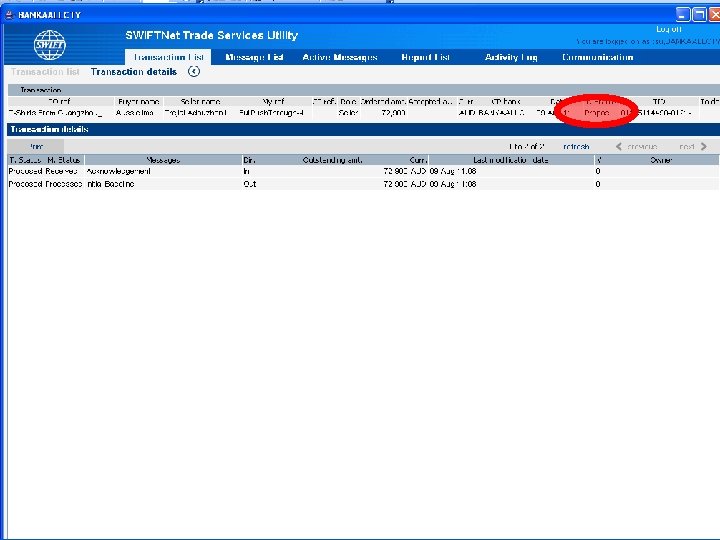Click the TID column header
Viewport: 720px width, 540px height.
pyautogui.click(x=658, y=101)
